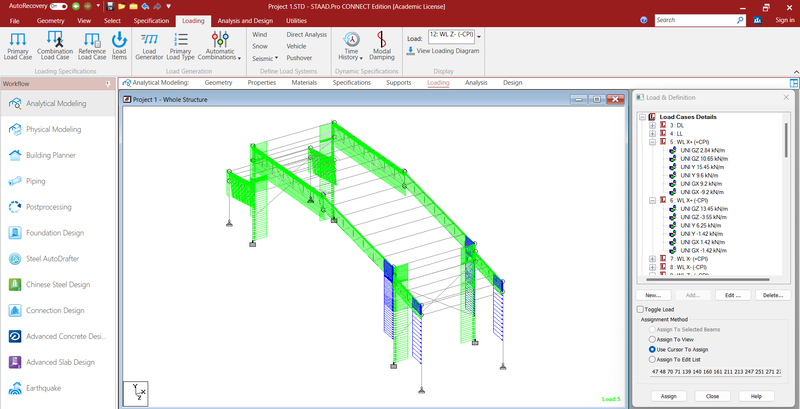Open Modal Damping settings

tap(382, 46)
